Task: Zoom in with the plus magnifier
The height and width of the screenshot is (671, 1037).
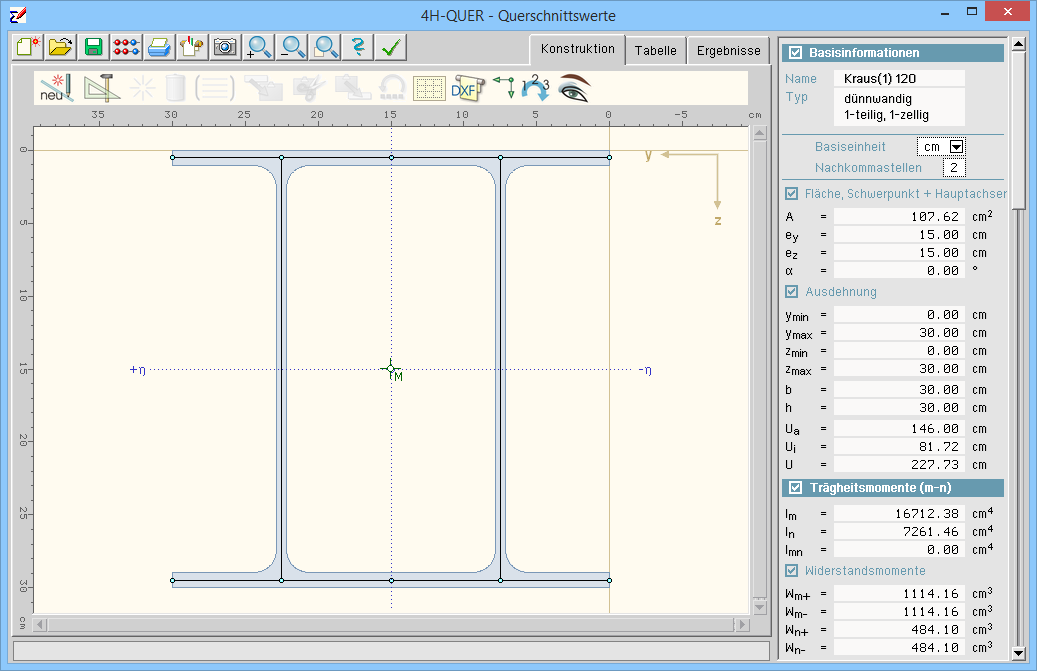Action: click(259, 47)
